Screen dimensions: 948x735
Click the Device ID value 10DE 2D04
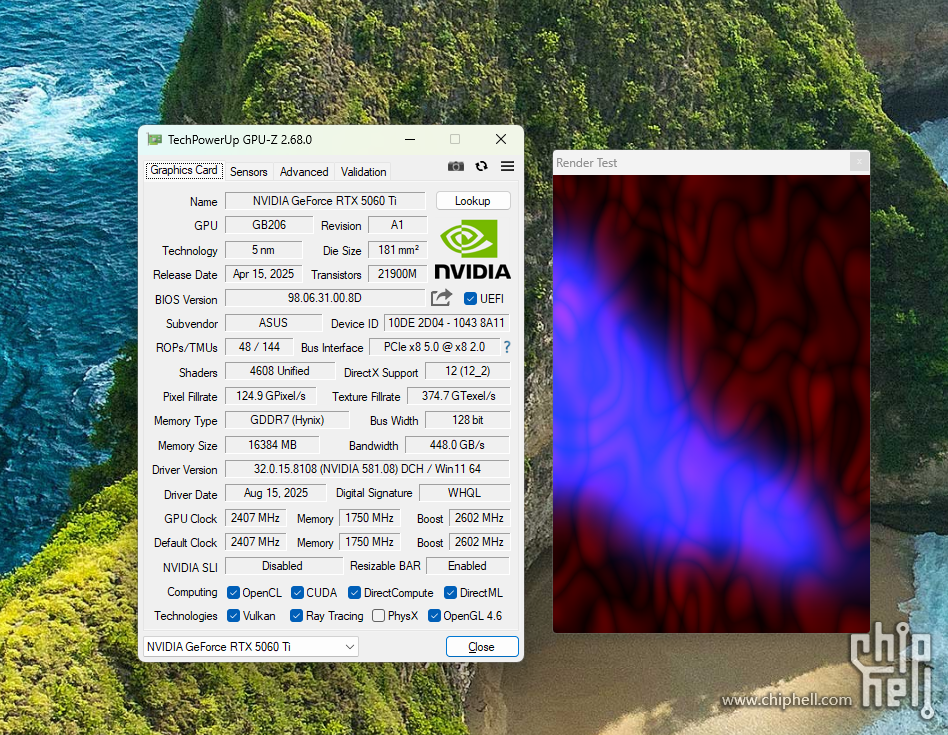click(447, 323)
